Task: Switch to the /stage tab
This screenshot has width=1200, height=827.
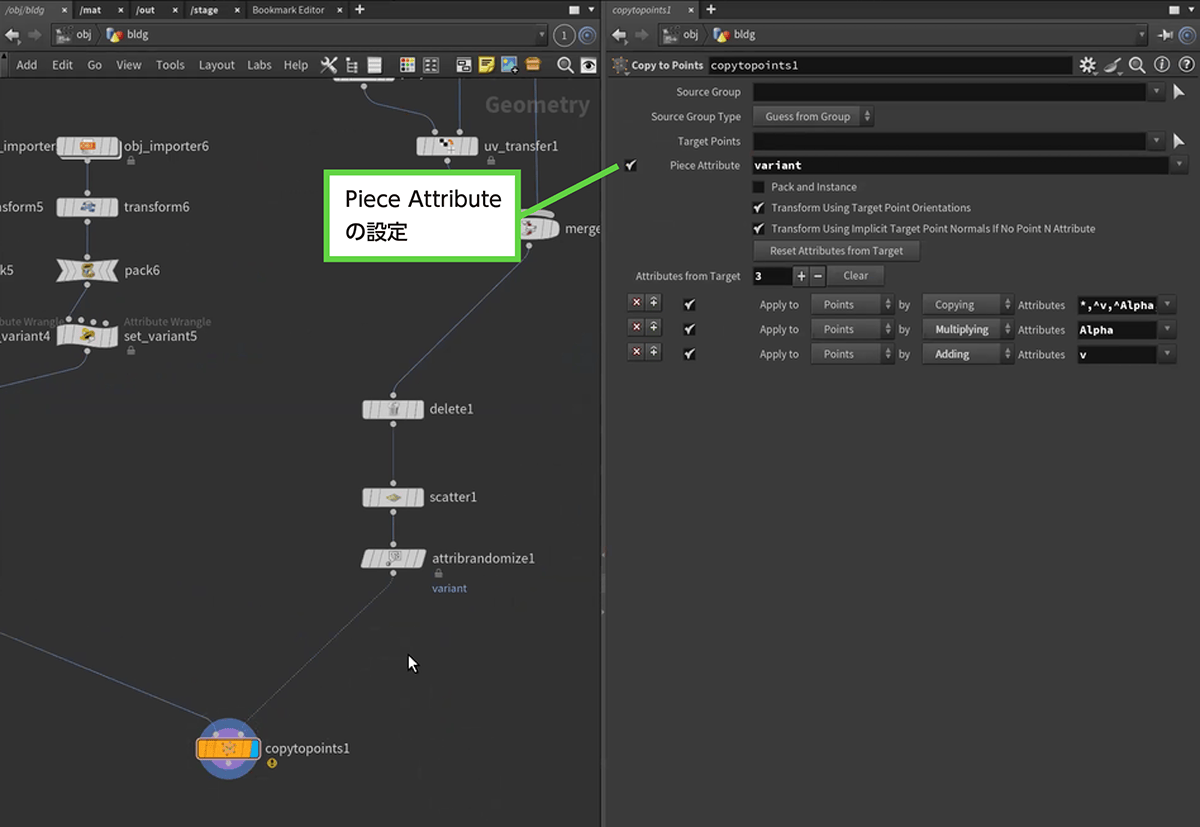Action: (205, 10)
